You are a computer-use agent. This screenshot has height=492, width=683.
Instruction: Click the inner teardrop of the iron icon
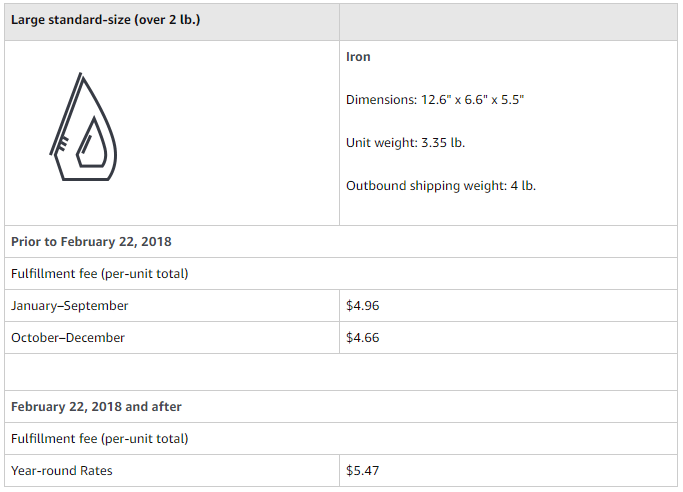coord(92,142)
